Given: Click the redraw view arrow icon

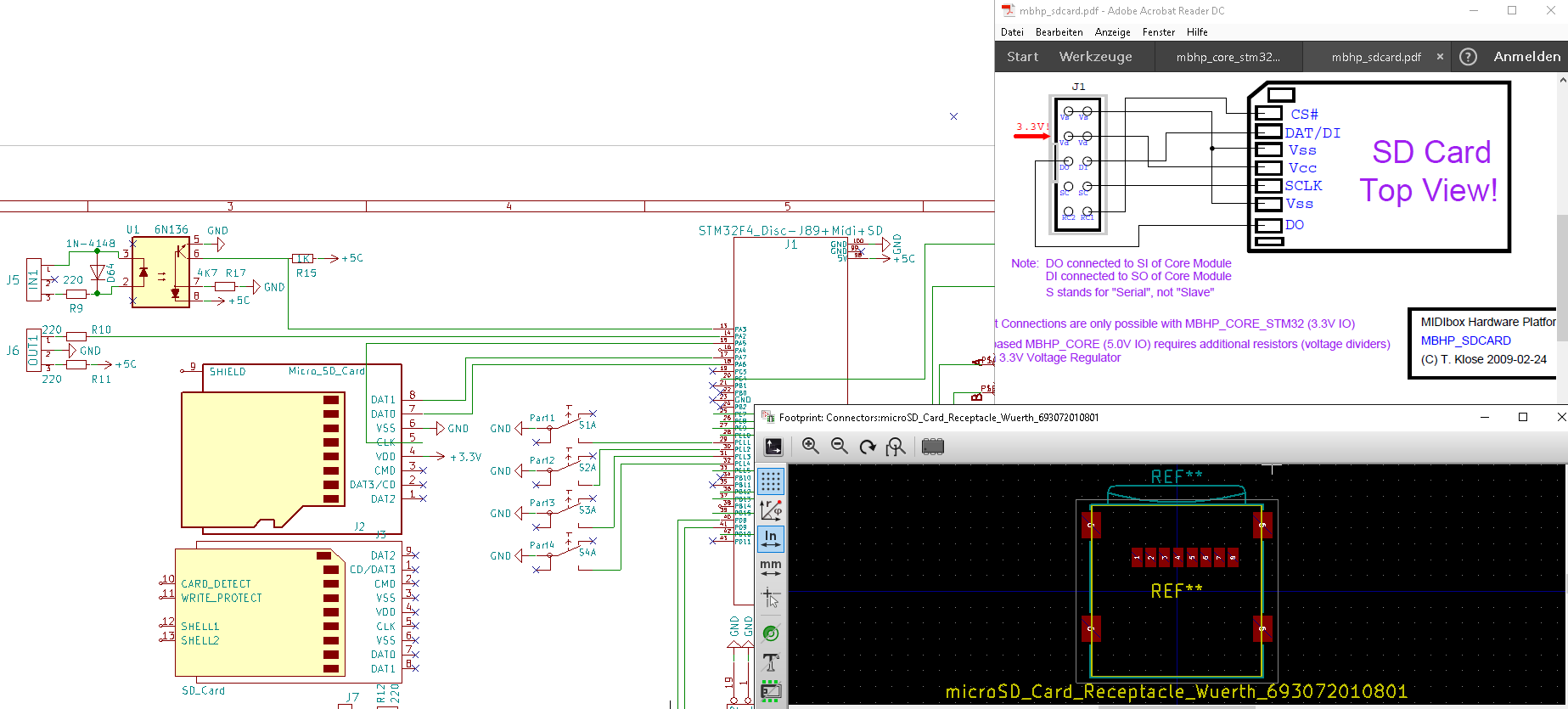Looking at the screenshot, I should [867, 447].
